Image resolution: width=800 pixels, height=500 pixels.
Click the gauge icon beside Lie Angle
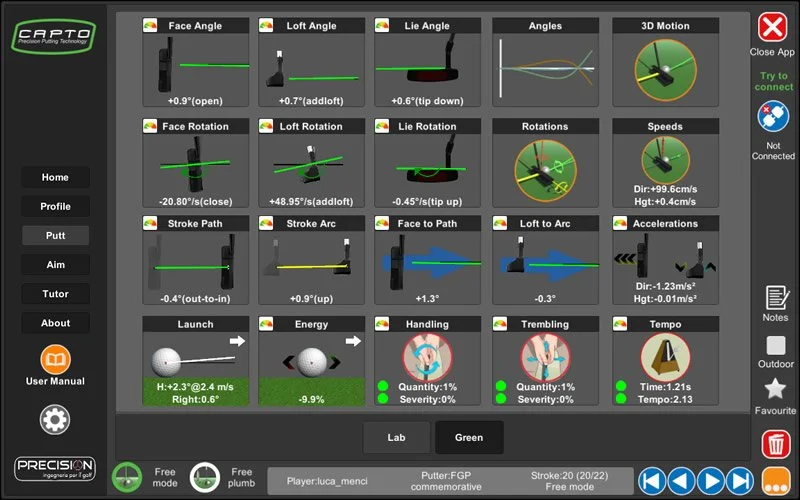coord(382,26)
